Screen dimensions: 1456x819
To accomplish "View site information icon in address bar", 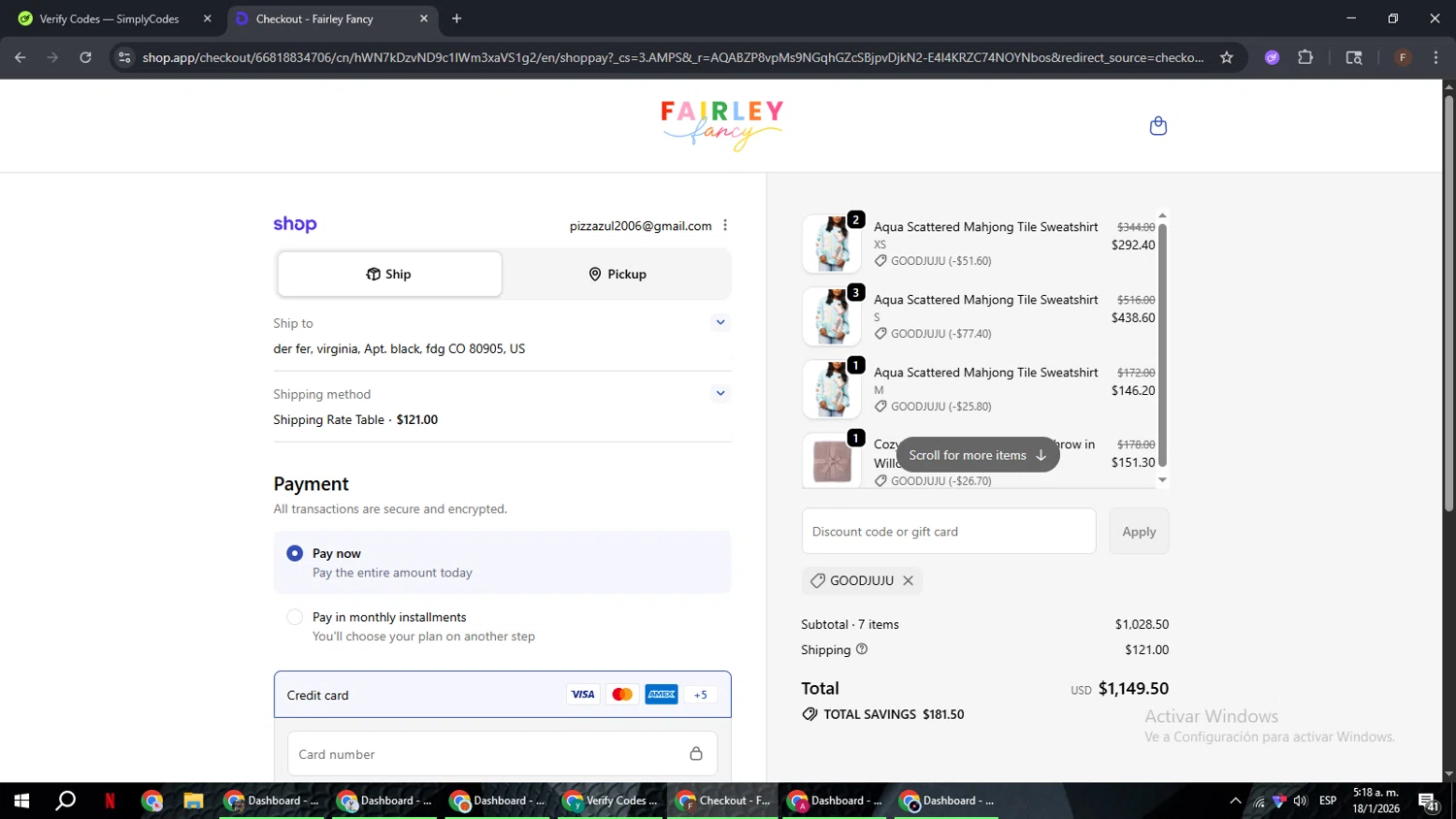I will [124, 57].
